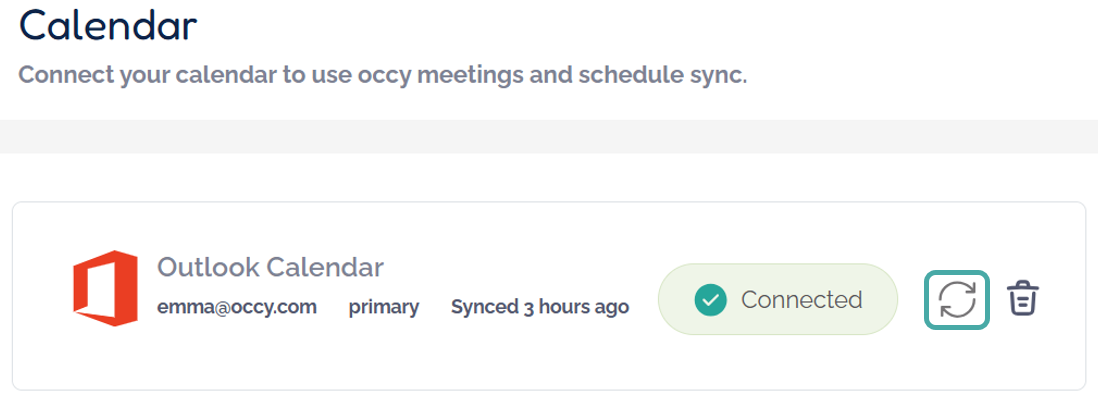The height and width of the screenshot is (402, 1098).
Task: Click the Connected status label text
Action: [x=801, y=299]
